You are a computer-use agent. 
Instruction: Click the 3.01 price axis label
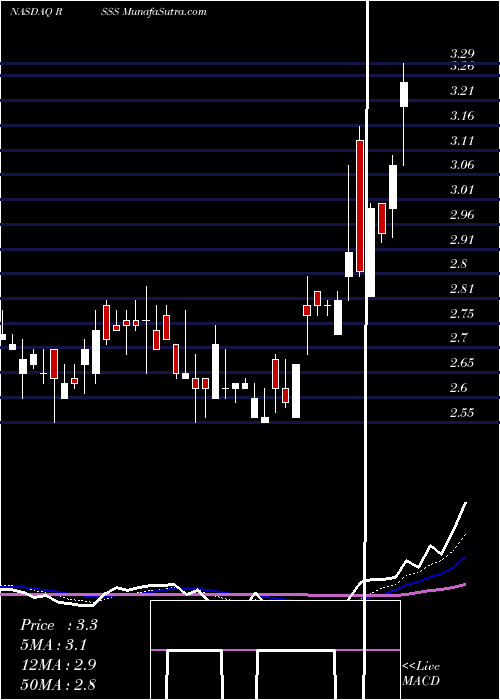click(x=462, y=190)
